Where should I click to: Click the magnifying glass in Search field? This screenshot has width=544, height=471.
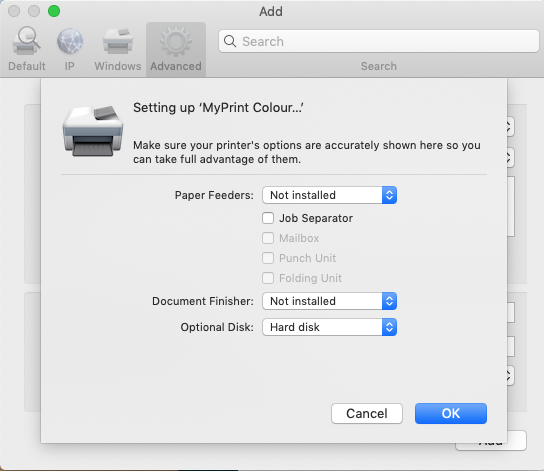(x=230, y=41)
